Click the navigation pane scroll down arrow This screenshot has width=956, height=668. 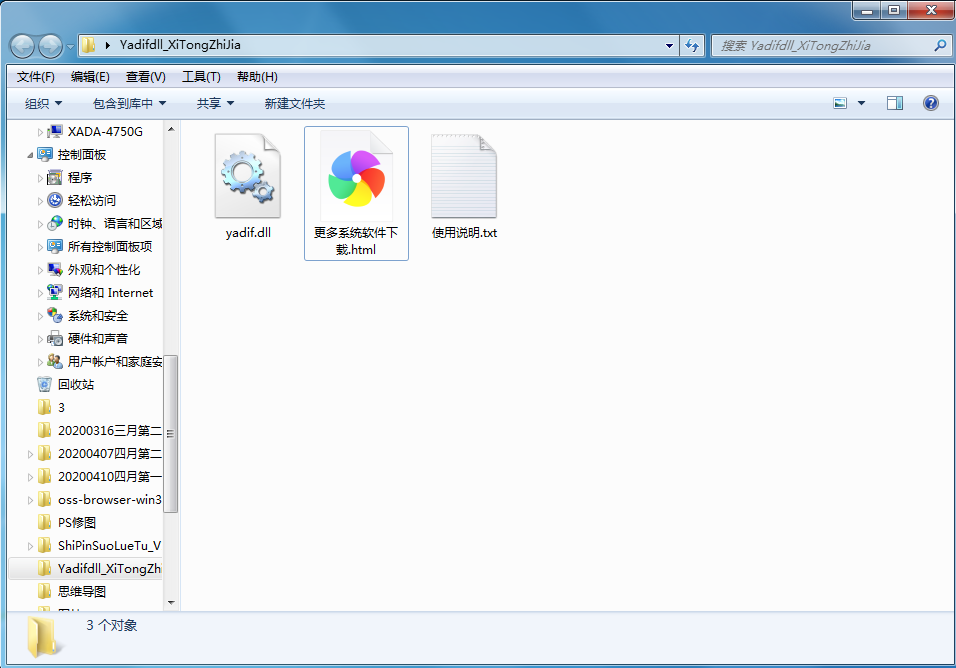point(171,603)
